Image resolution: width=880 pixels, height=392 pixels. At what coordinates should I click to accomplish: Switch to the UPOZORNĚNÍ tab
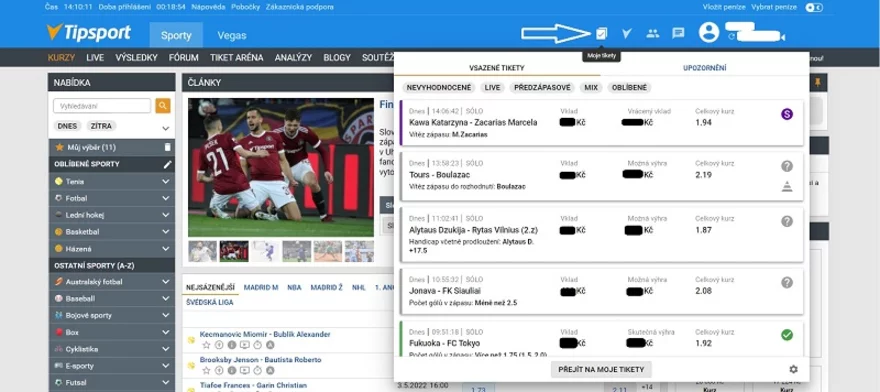pyautogui.click(x=704, y=68)
